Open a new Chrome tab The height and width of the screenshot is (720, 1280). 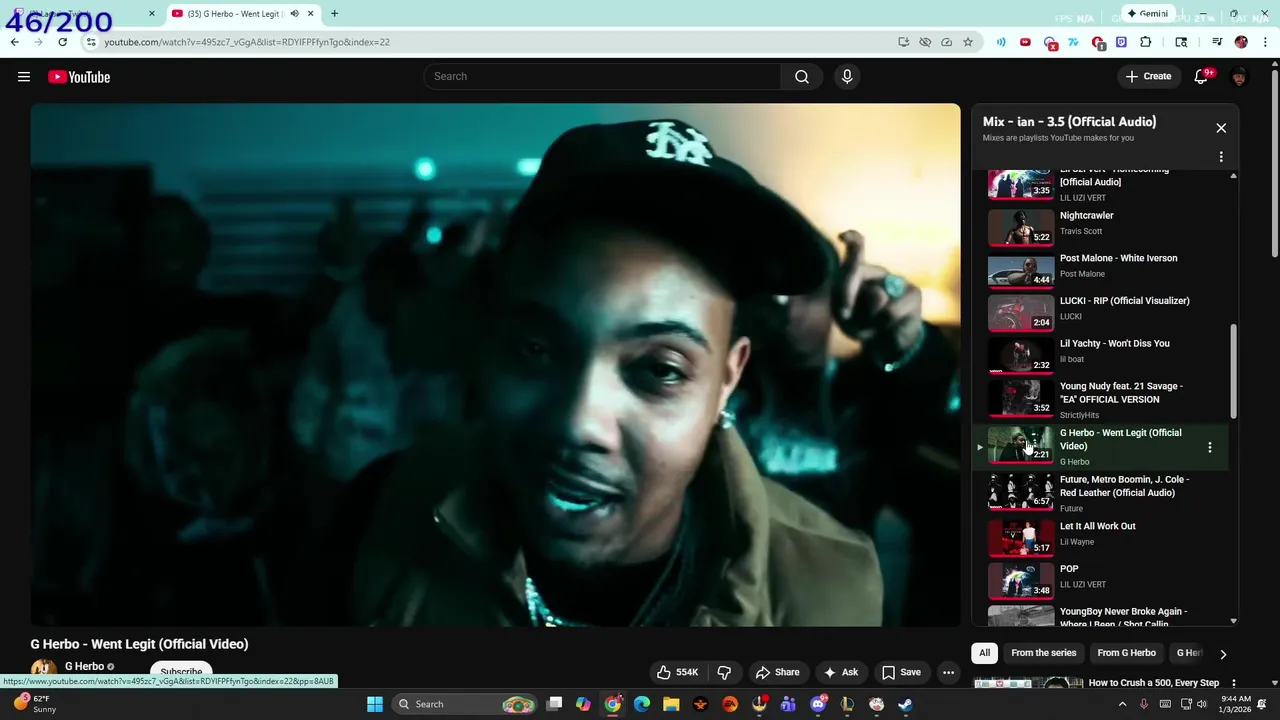click(x=334, y=13)
